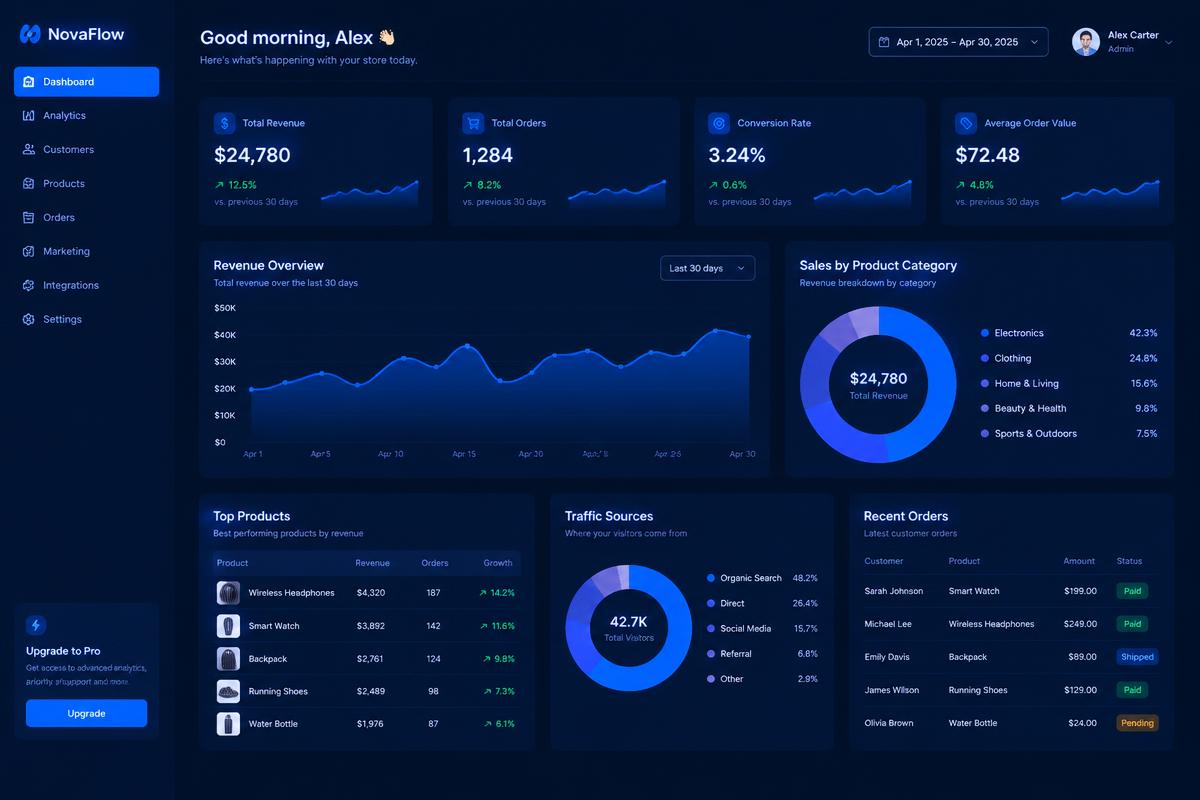Click the Organic Search legend color dot

click(711, 578)
